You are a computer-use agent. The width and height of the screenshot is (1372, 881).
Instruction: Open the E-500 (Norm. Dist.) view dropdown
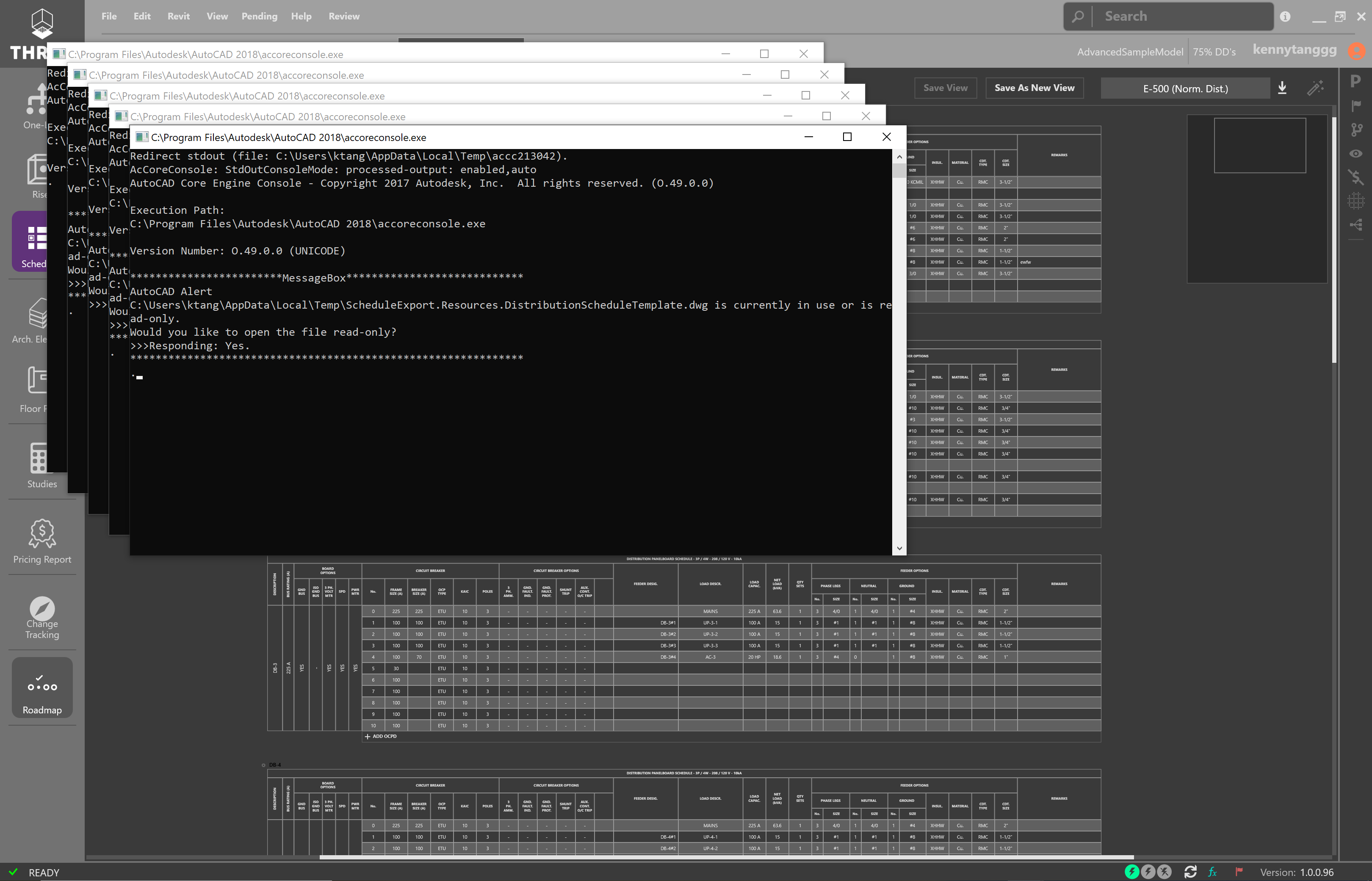pyautogui.click(x=1185, y=88)
